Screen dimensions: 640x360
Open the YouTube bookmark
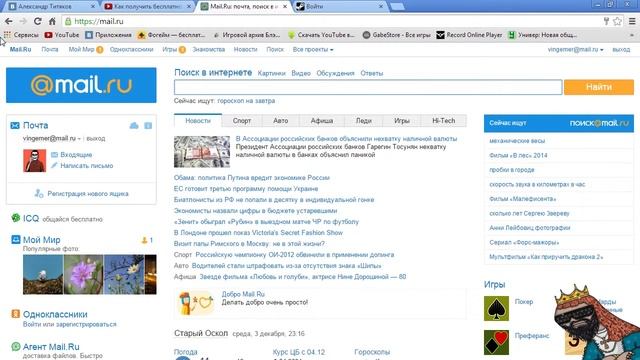tap(62, 35)
